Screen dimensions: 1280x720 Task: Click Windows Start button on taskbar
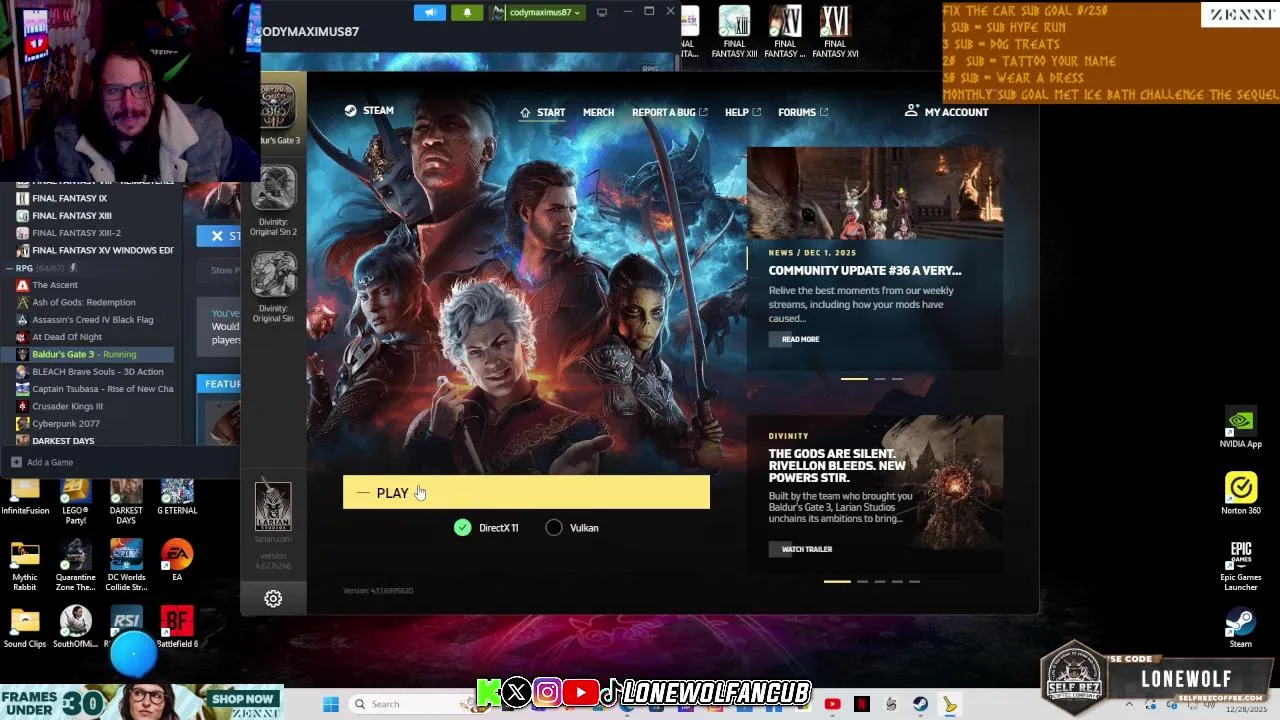[x=331, y=704]
